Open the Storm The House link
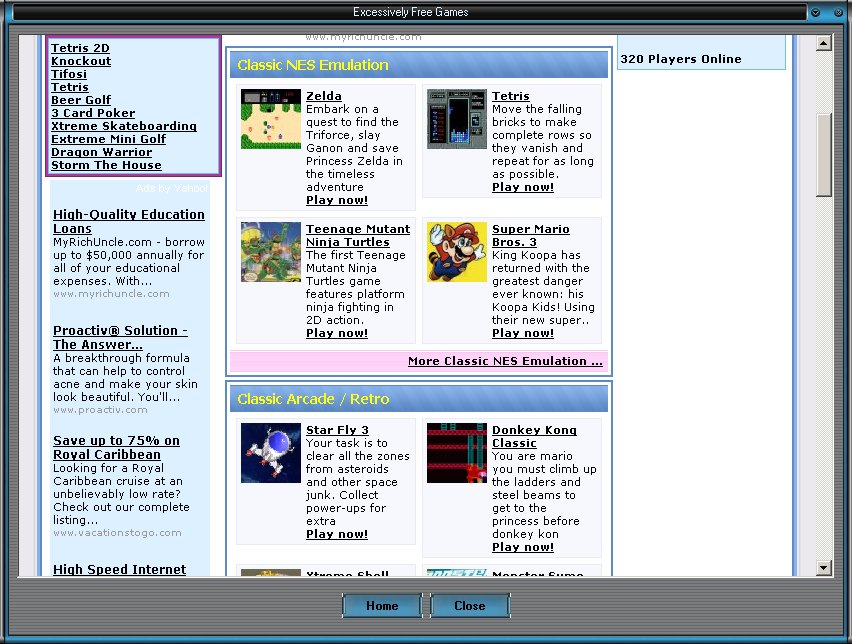This screenshot has width=852, height=644. pos(106,165)
